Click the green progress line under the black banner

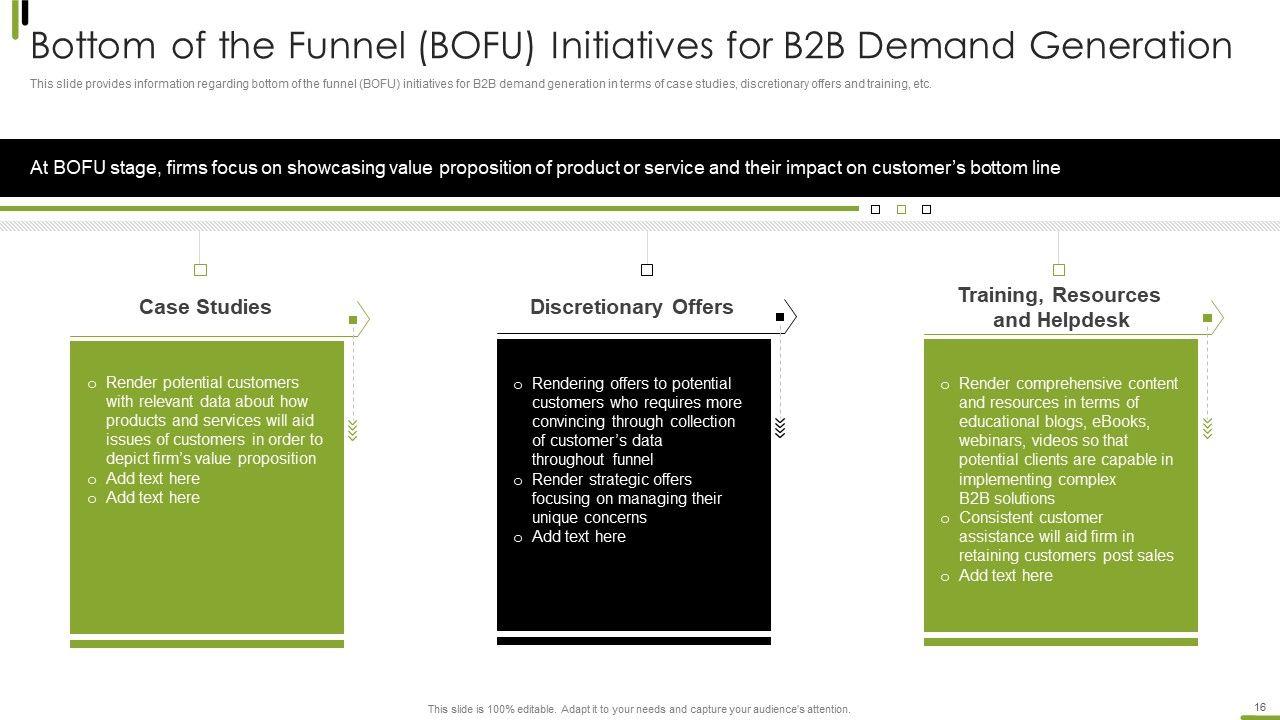click(430, 208)
